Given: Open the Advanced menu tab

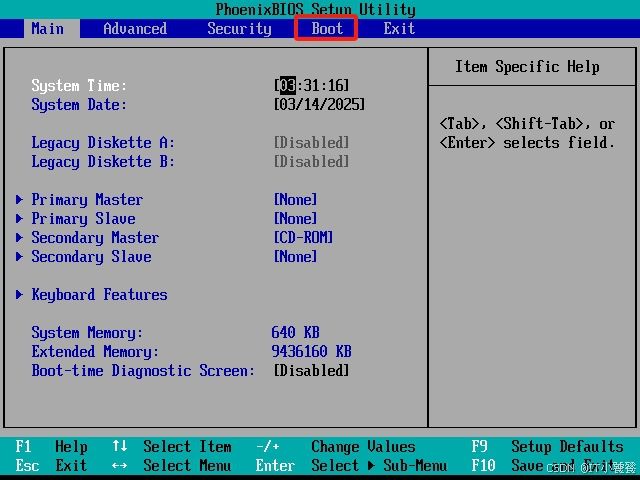Looking at the screenshot, I should 135,29.
